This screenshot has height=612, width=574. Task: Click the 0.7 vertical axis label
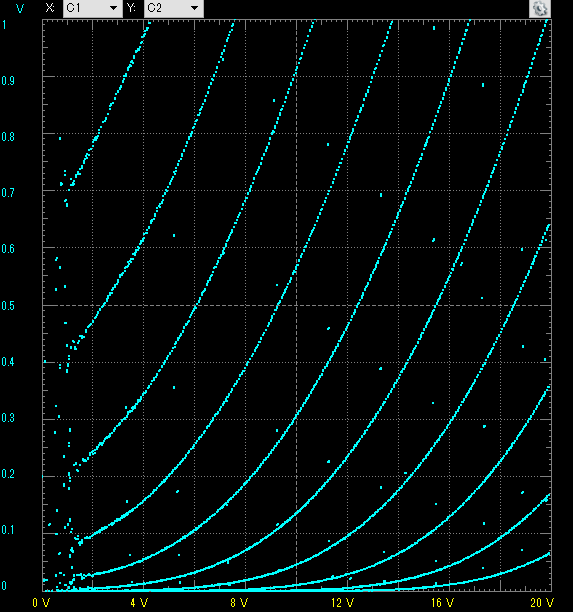pos(8,193)
